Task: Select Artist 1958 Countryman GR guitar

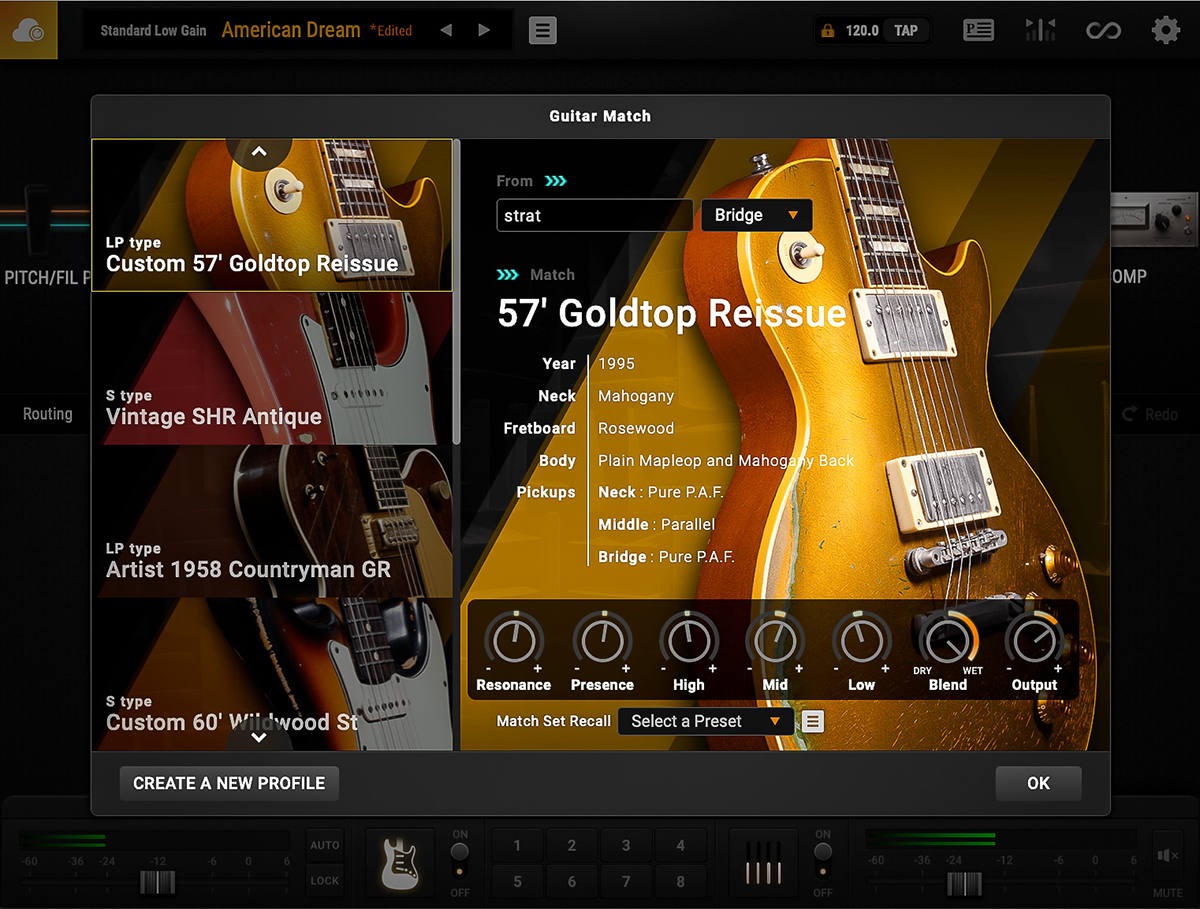Action: coord(272,521)
